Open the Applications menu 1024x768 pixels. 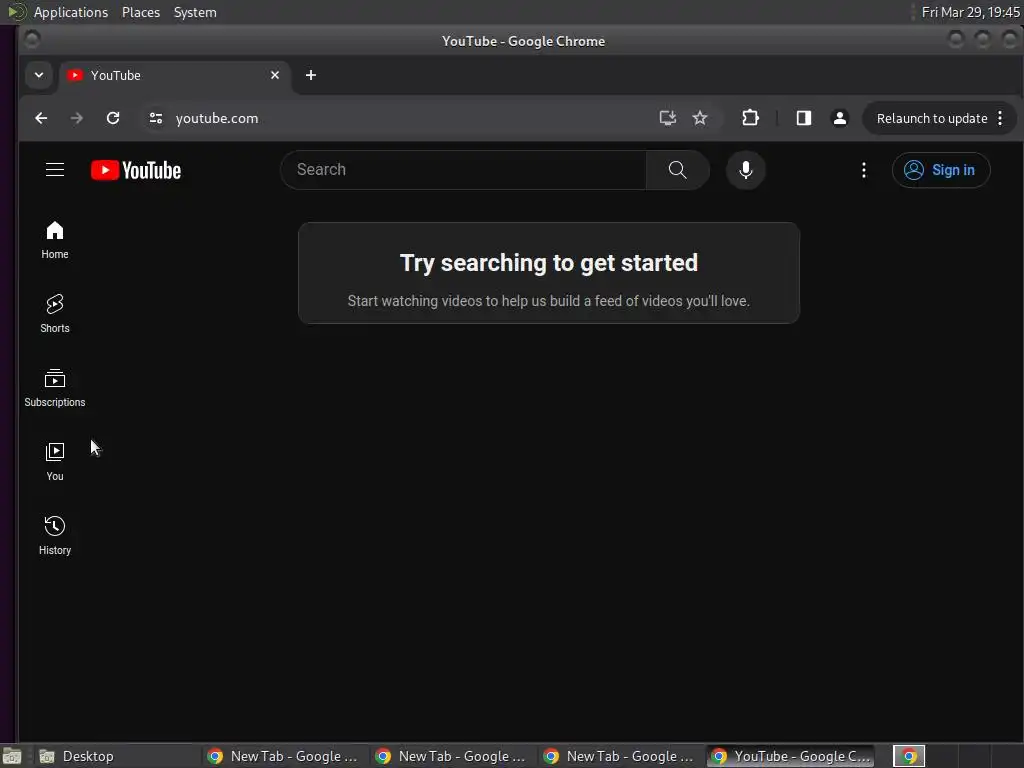[71, 12]
